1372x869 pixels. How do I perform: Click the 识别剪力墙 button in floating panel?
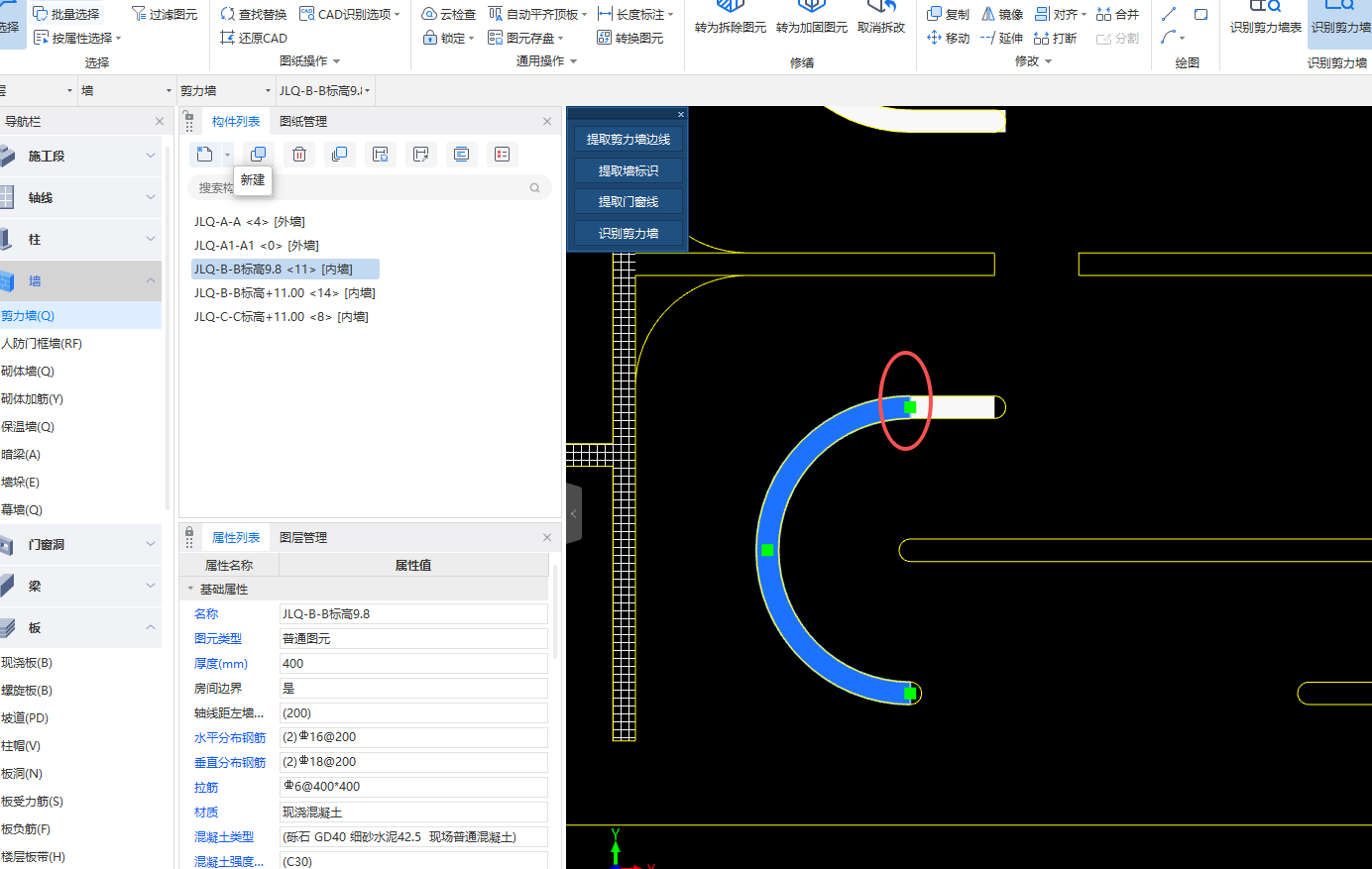[x=628, y=233]
